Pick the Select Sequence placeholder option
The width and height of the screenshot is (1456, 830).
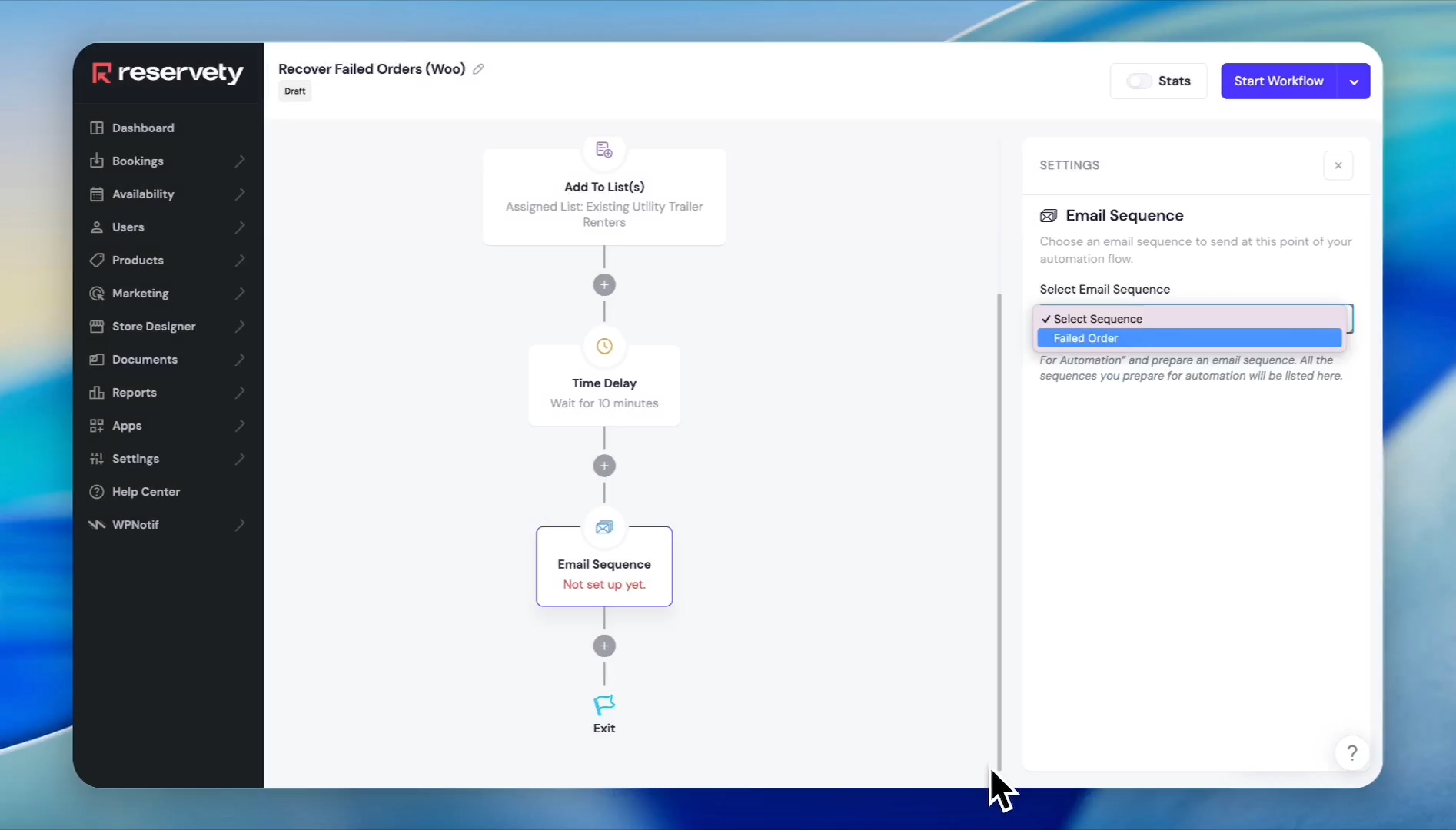(1189, 319)
